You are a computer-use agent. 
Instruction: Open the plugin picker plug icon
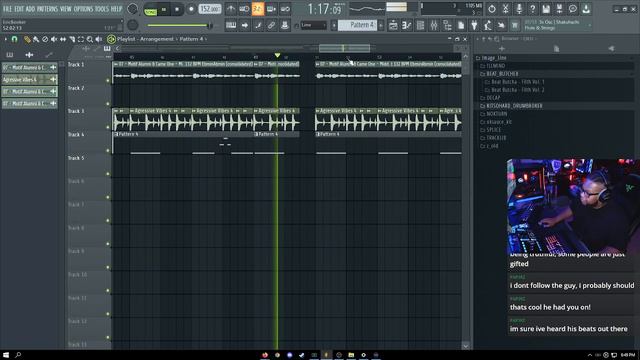[x=474, y=25]
